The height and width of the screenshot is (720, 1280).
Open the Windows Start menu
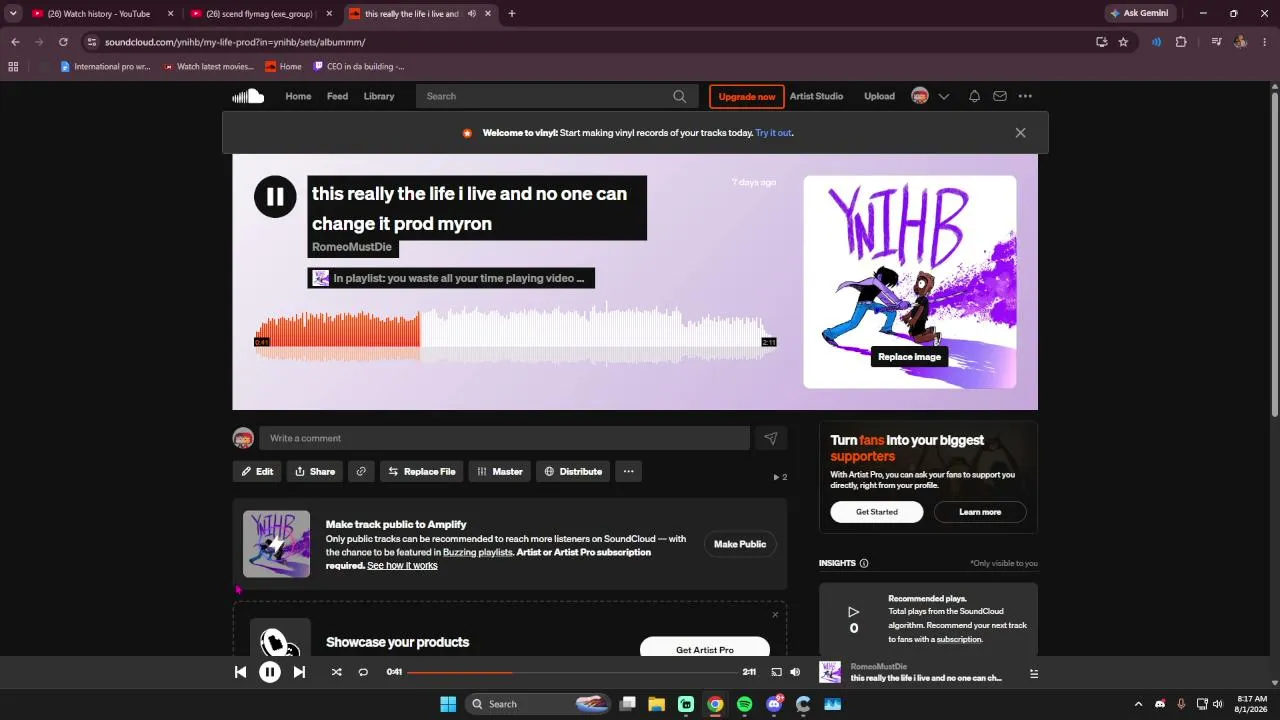click(x=447, y=704)
